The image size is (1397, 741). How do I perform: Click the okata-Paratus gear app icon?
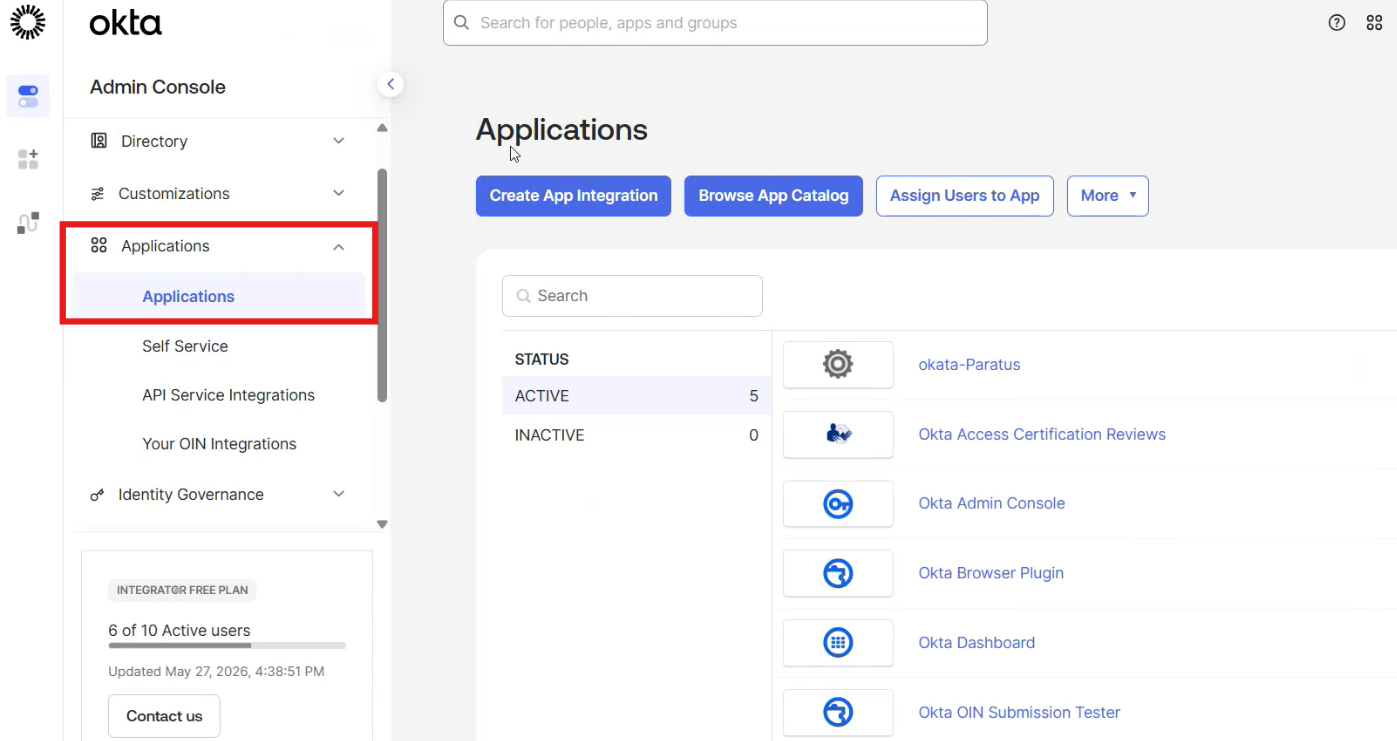838,364
